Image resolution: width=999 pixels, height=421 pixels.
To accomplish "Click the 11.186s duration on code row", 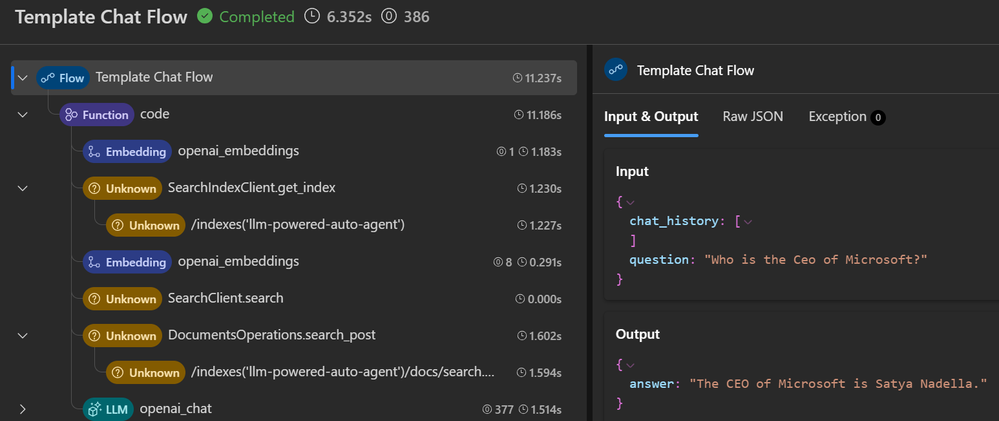I will click(x=542, y=115).
